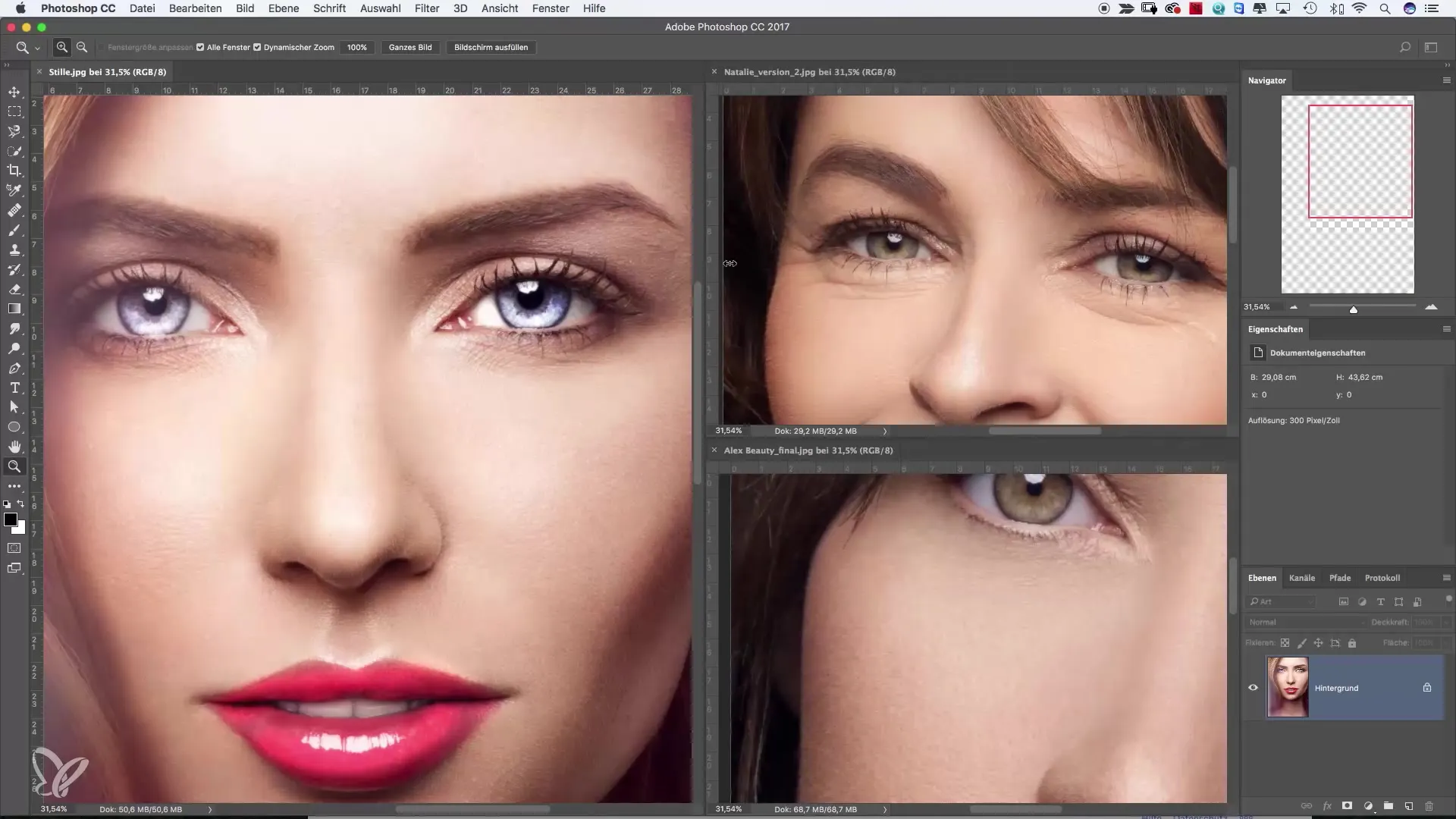Select the Pen tool
This screenshot has width=1456, height=819.
point(14,368)
